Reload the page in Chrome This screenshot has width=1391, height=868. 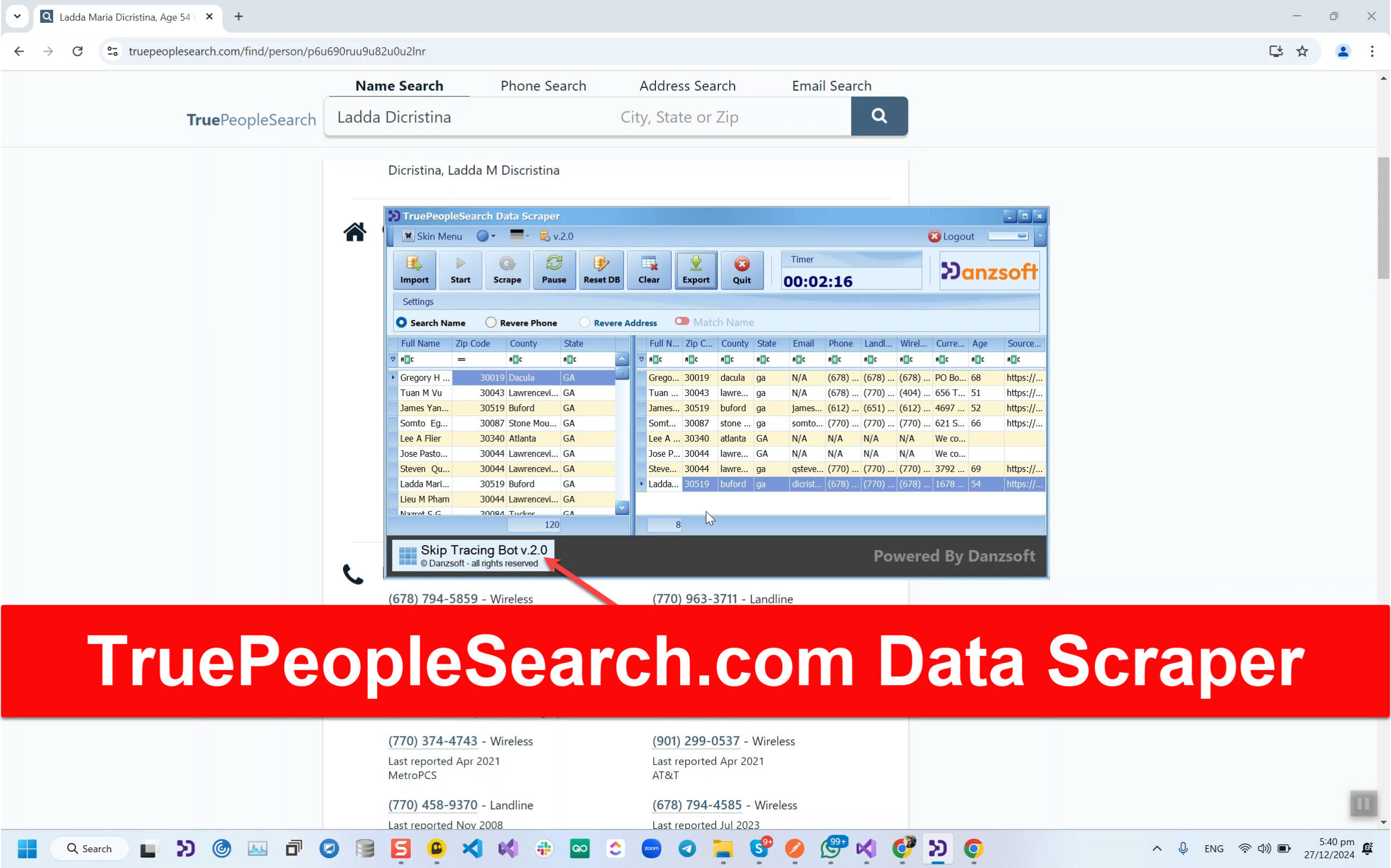tap(78, 51)
